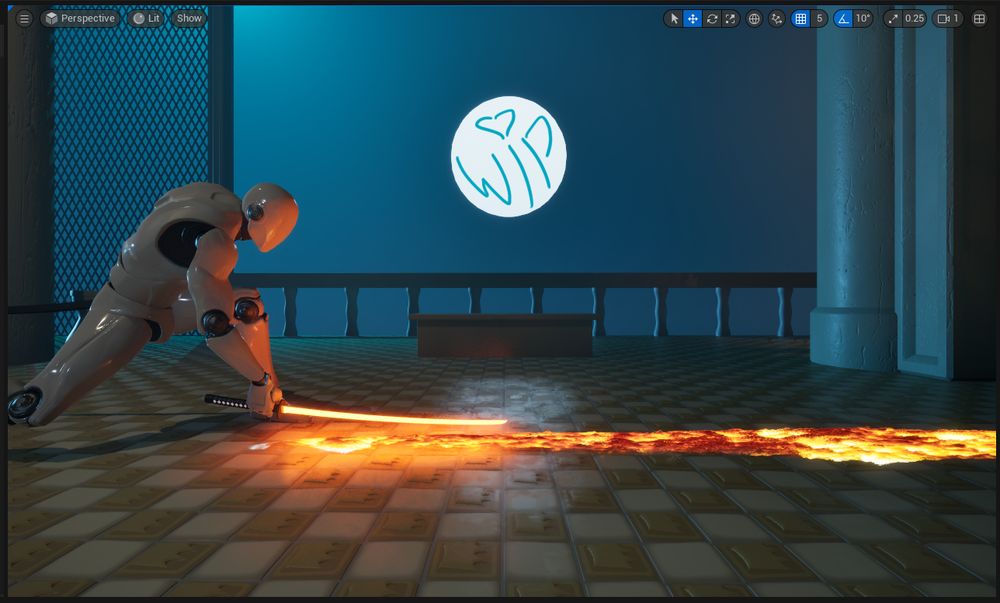Select the dark bench by the railing
Viewport: 1000px width, 603px height.
click(x=505, y=335)
